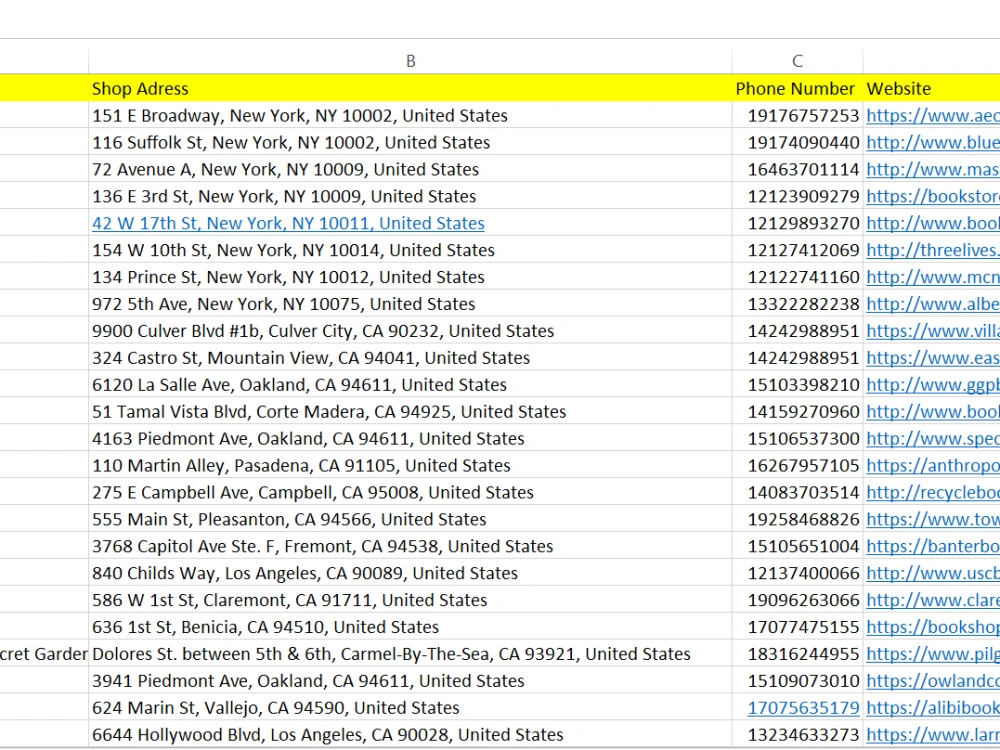Open website link in 6644 Hollywood Blvd row
This screenshot has height=750, width=1000.
pyautogui.click(x=932, y=735)
